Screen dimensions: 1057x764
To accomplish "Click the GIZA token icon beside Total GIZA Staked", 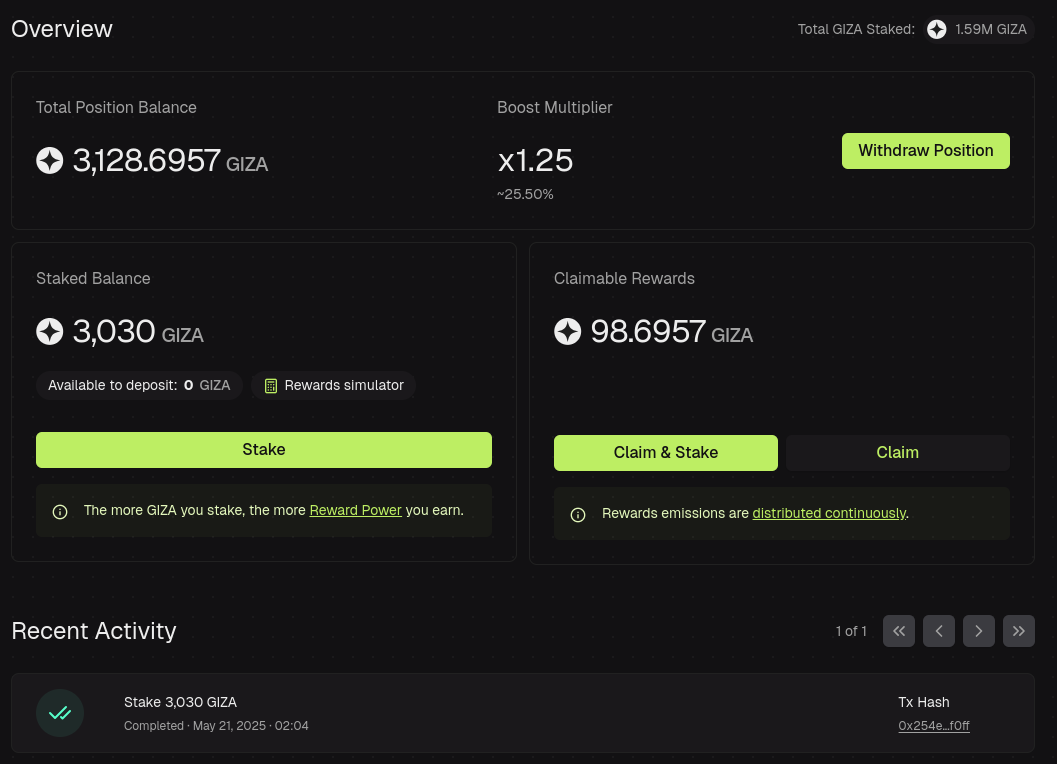I will (x=936, y=29).
